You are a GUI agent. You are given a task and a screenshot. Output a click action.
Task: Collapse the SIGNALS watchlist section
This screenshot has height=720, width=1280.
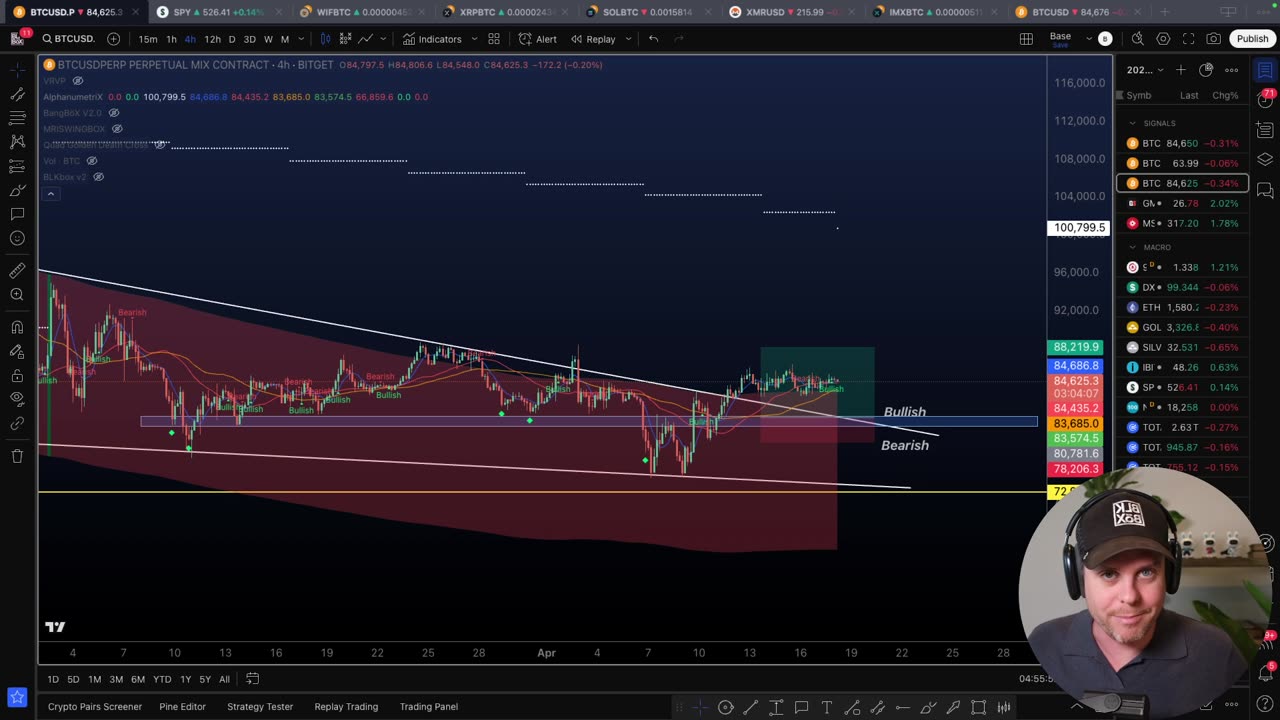click(1132, 123)
